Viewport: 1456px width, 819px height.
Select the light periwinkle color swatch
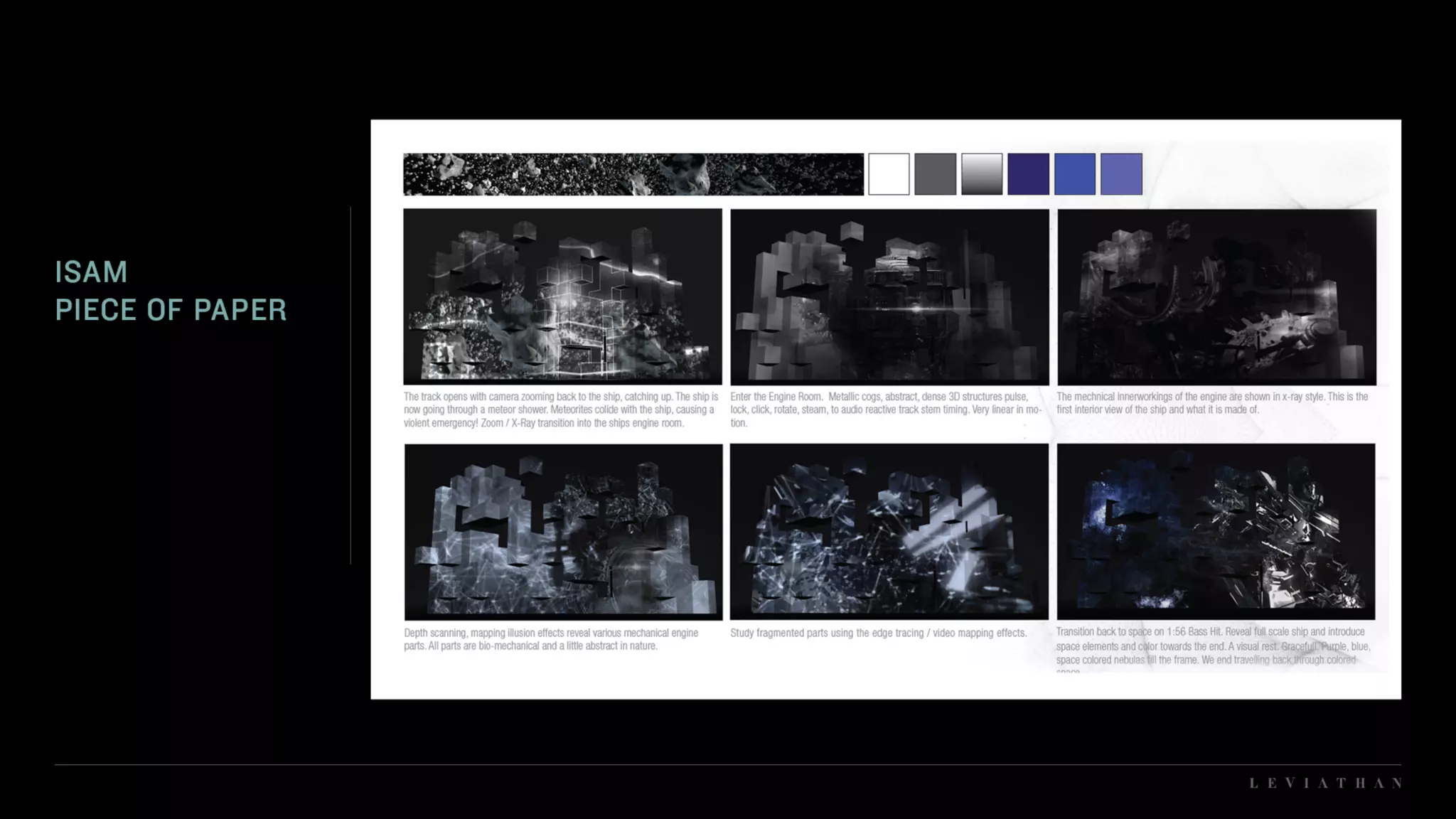1121,174
